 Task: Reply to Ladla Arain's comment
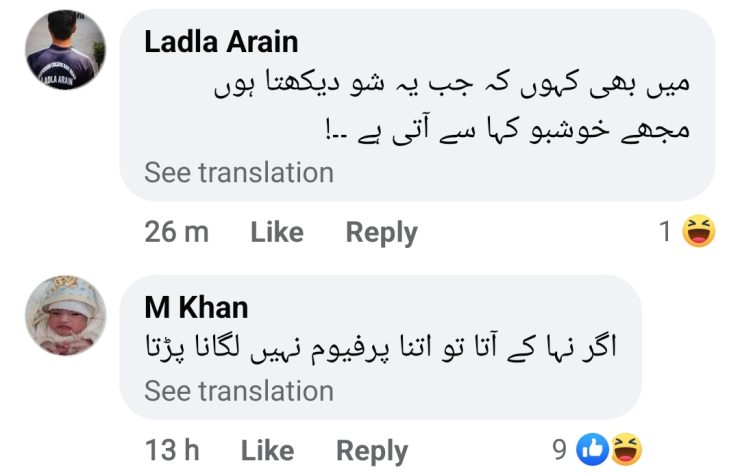coord(381,232)
